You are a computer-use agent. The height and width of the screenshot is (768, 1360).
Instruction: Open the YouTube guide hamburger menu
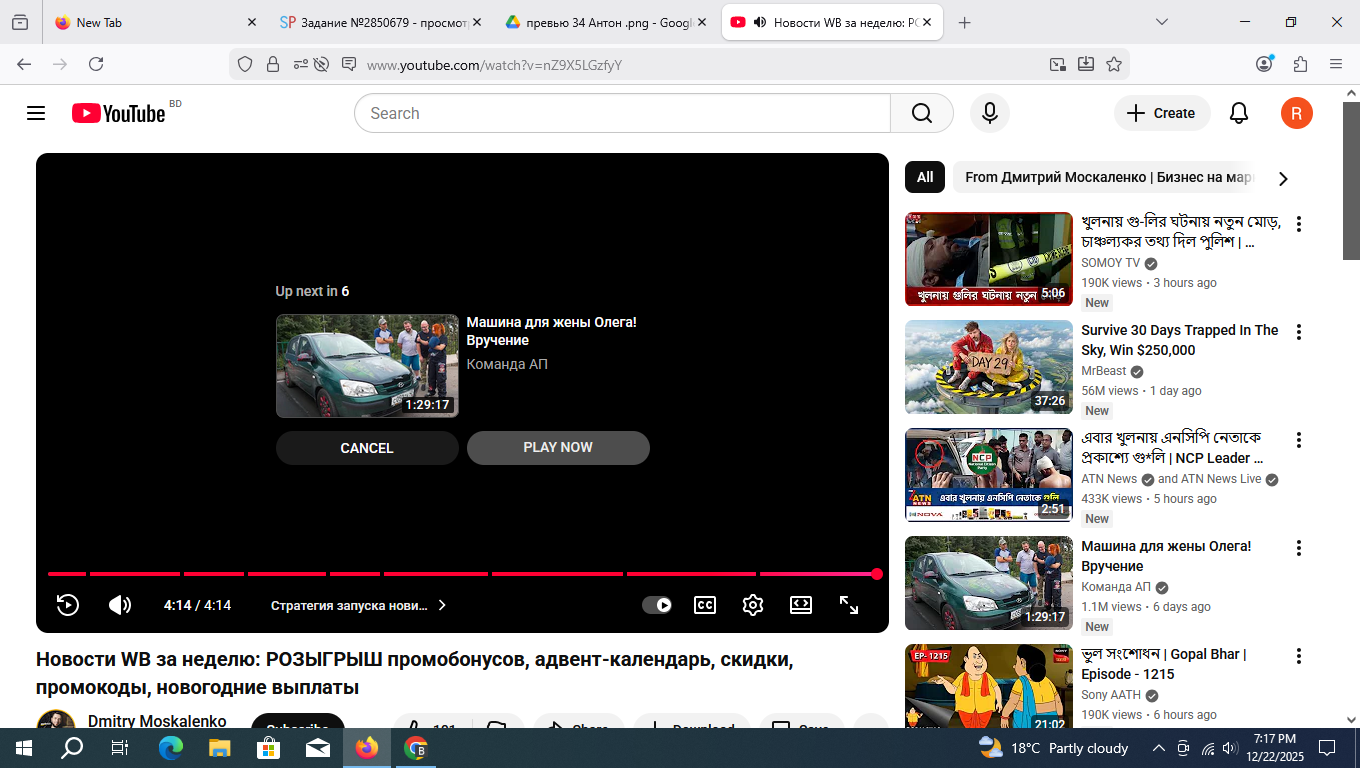click(36, 113)
